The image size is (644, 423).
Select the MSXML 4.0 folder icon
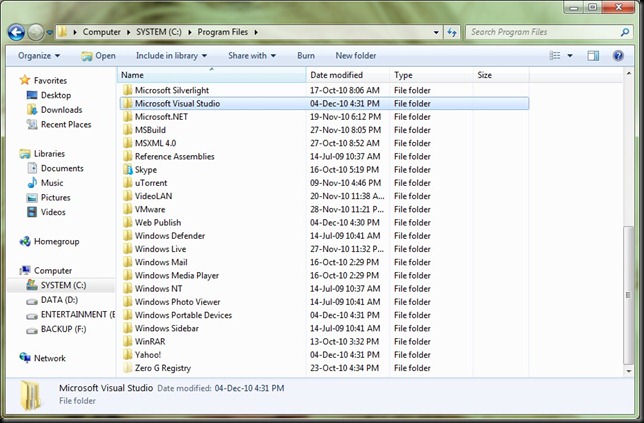[128, 143]
